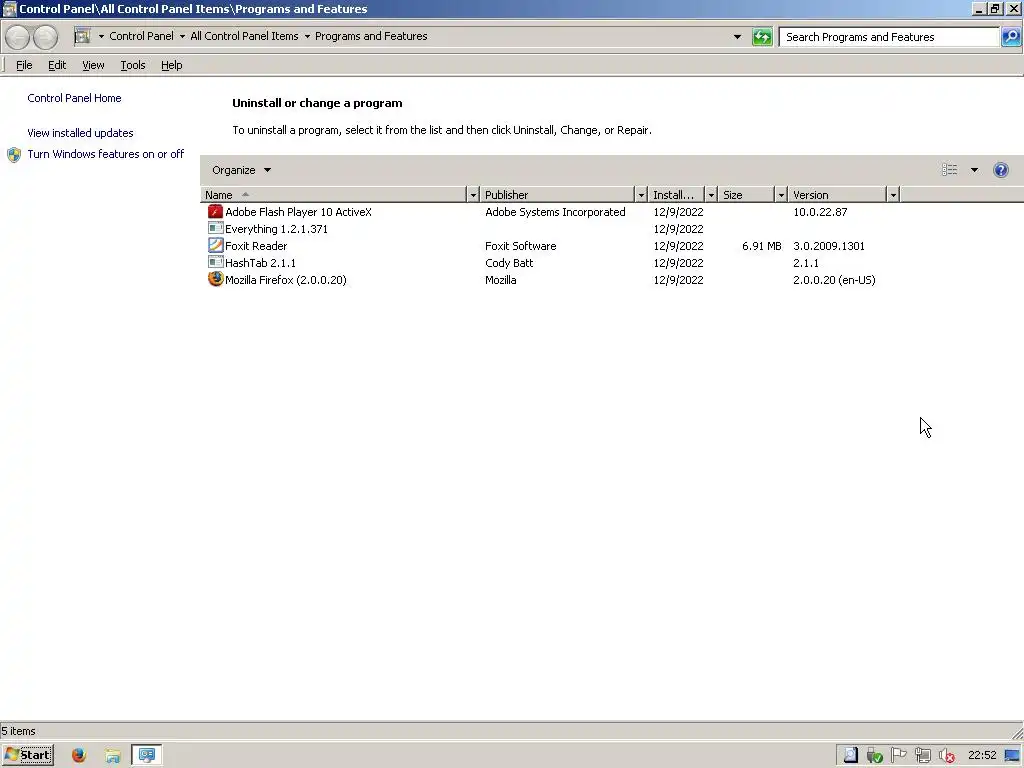1024x768 pixels.
Task: Select Mozilla Firefox (2.0.0.20) entry
Action: point(285,280)
